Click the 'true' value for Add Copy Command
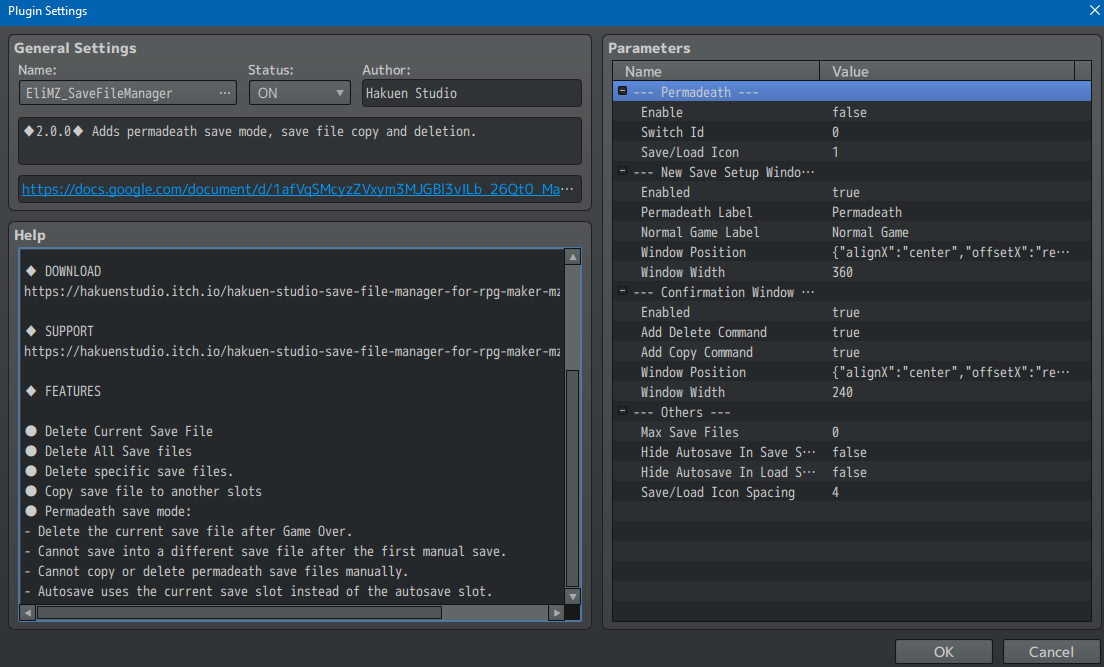 point(846,352)
